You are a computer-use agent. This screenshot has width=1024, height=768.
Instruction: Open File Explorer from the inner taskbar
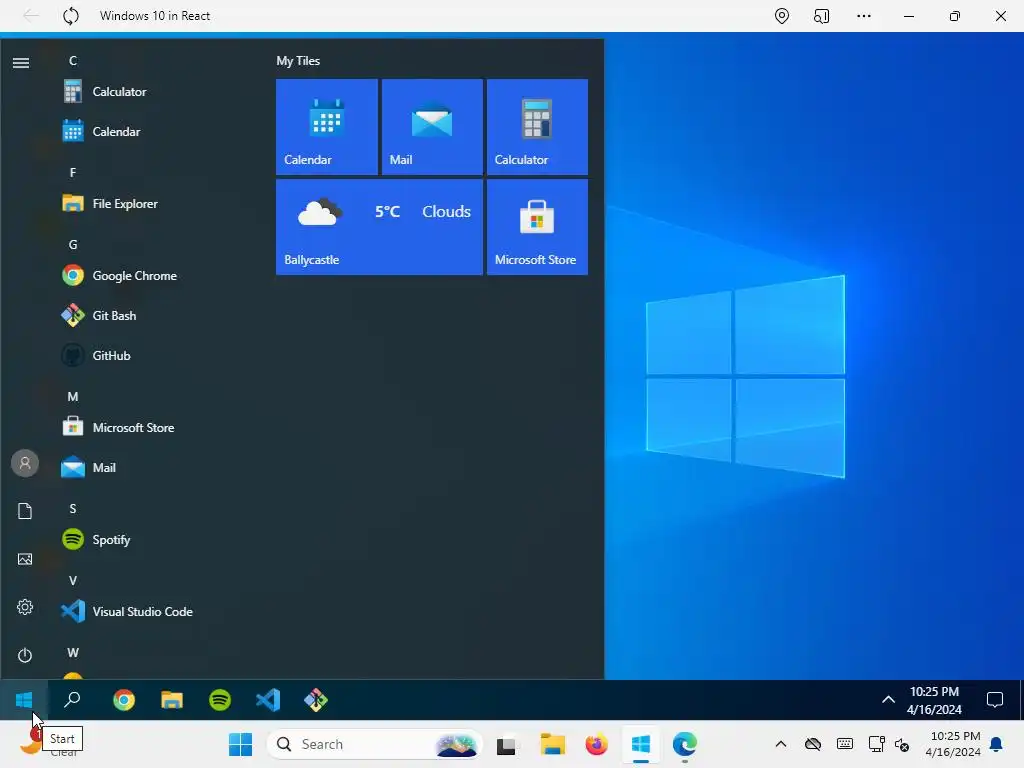click(x=172, y=700)
